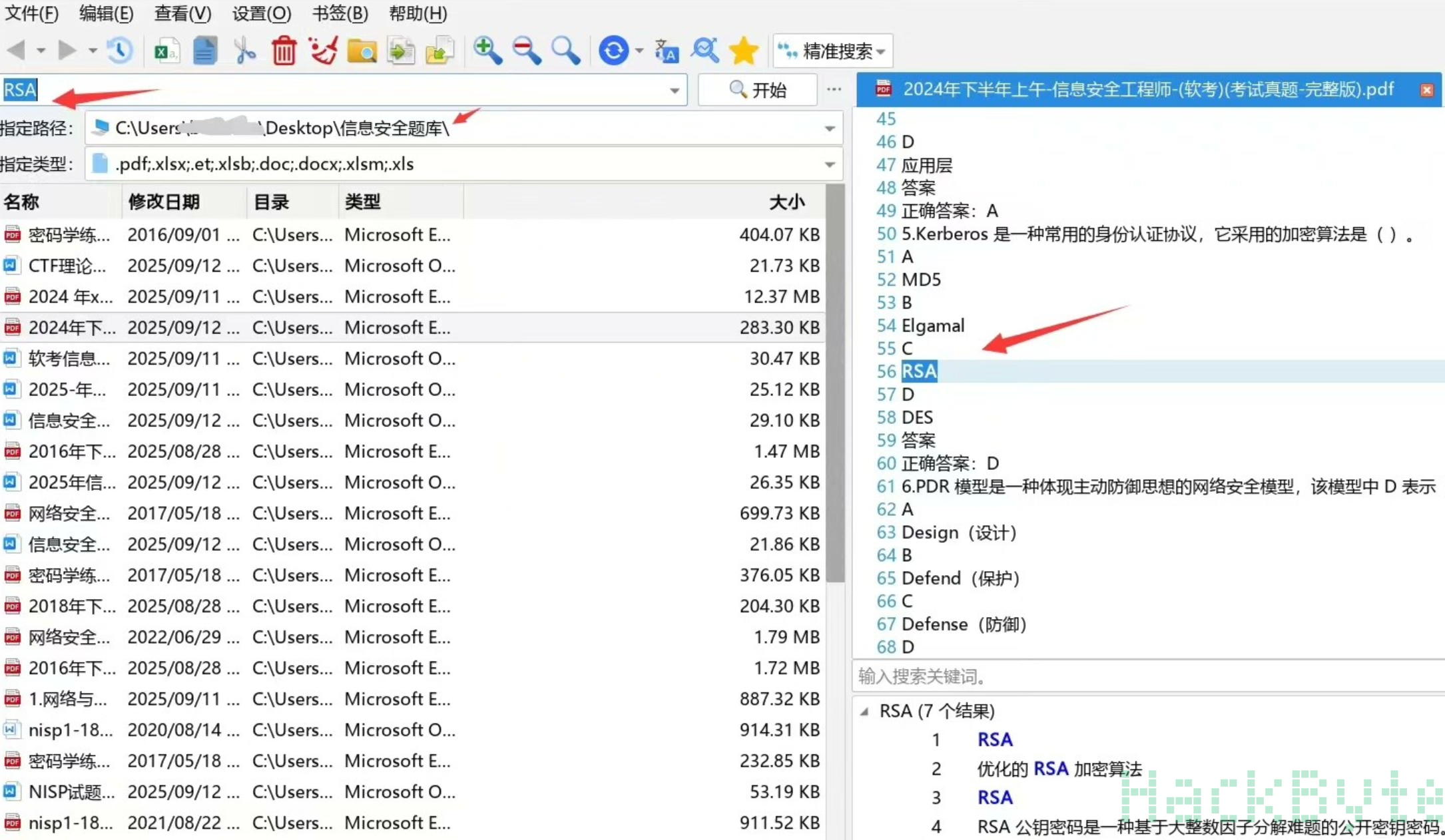Sort by the 类型 column header
Screen dimensions: 1445x840
click(401, 202)
